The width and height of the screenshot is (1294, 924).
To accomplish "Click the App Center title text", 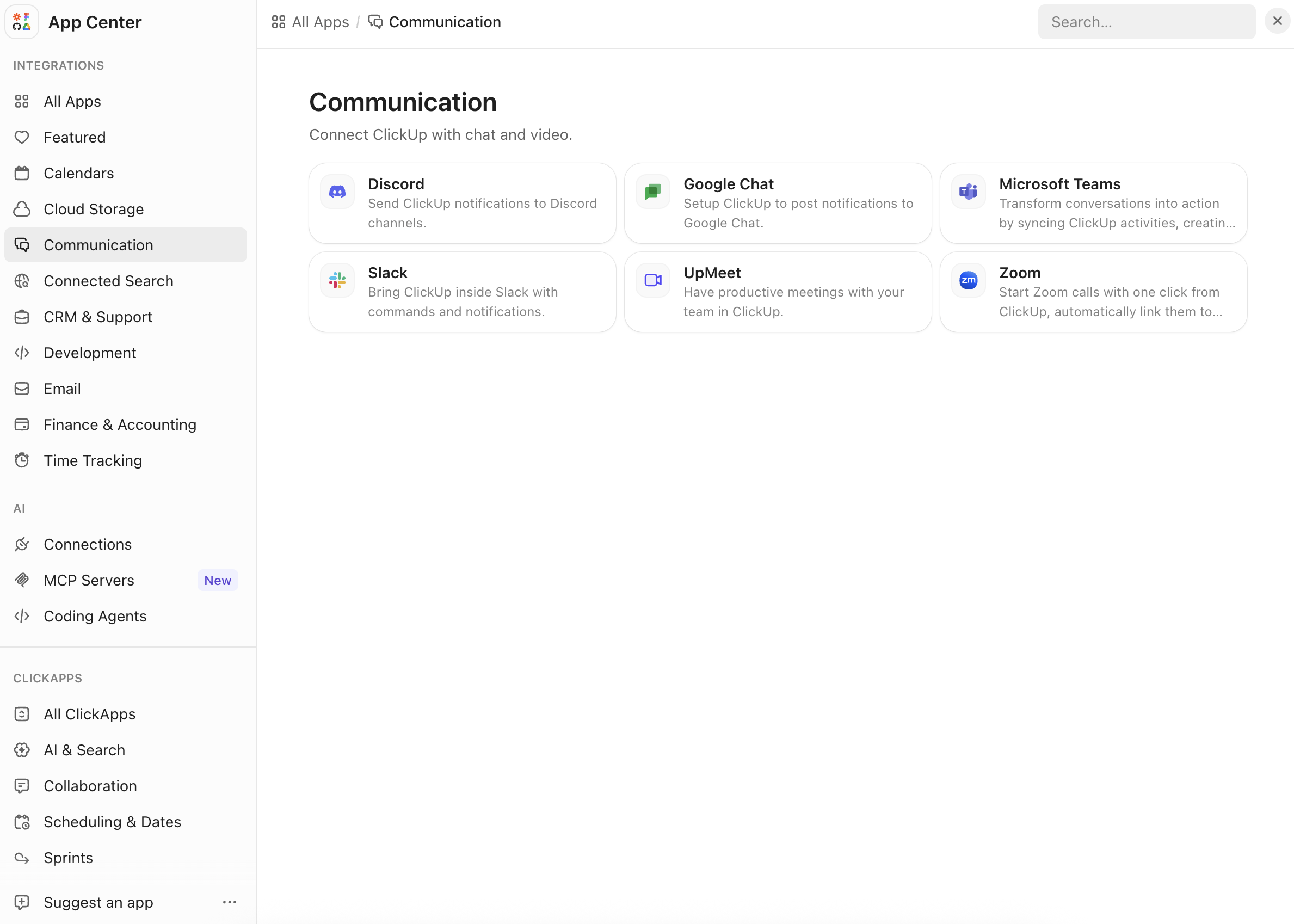I will click(x=95, y=22).
